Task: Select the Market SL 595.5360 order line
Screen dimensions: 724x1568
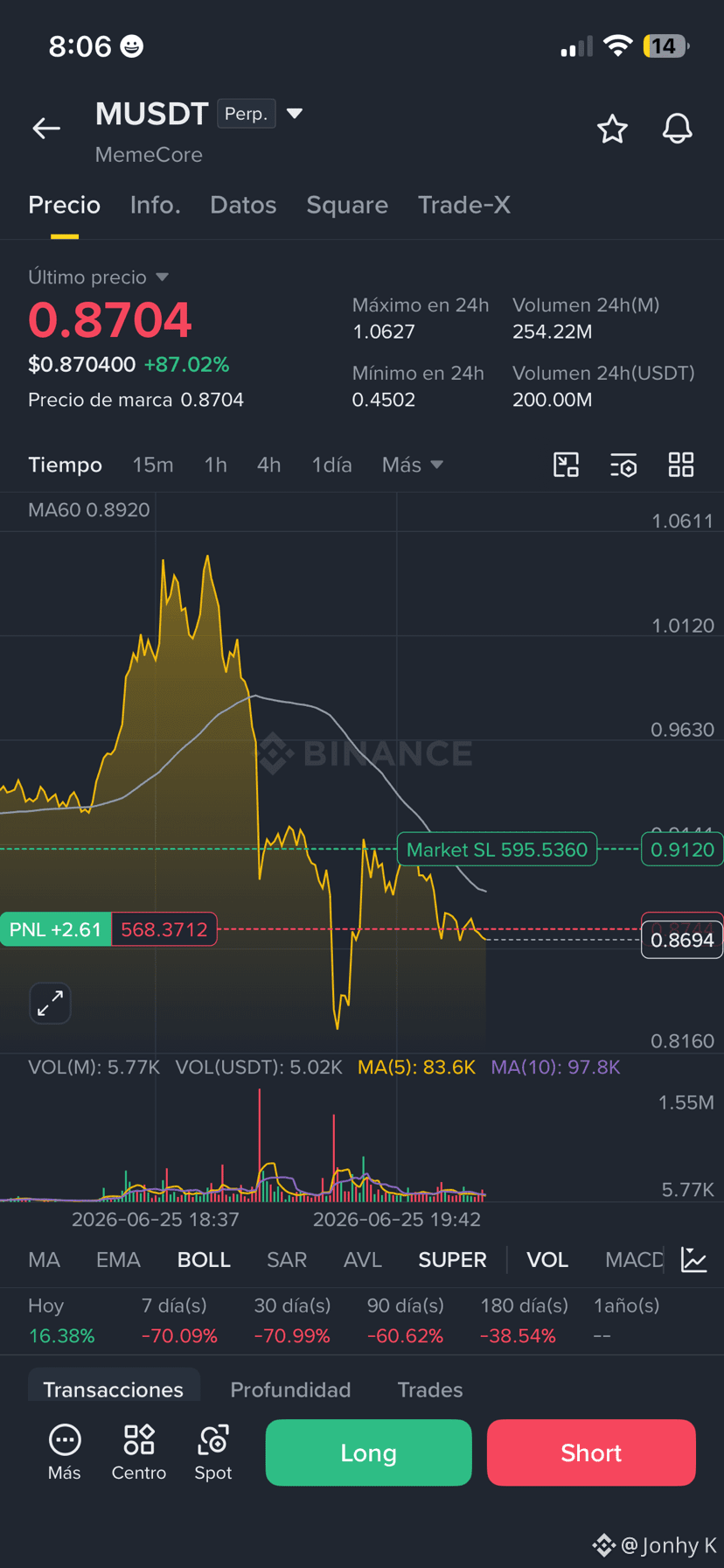Action: point(497,850)
